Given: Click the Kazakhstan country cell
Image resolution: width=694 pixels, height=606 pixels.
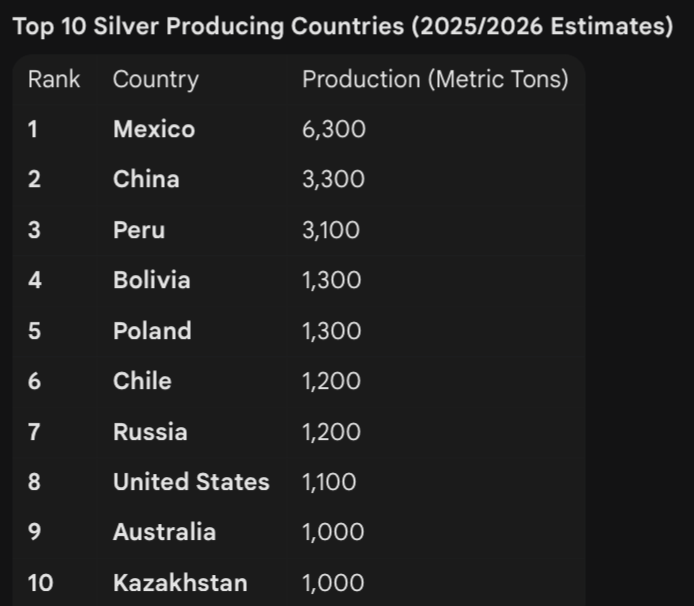Looking at the screenshot, I should pos(180,583).
